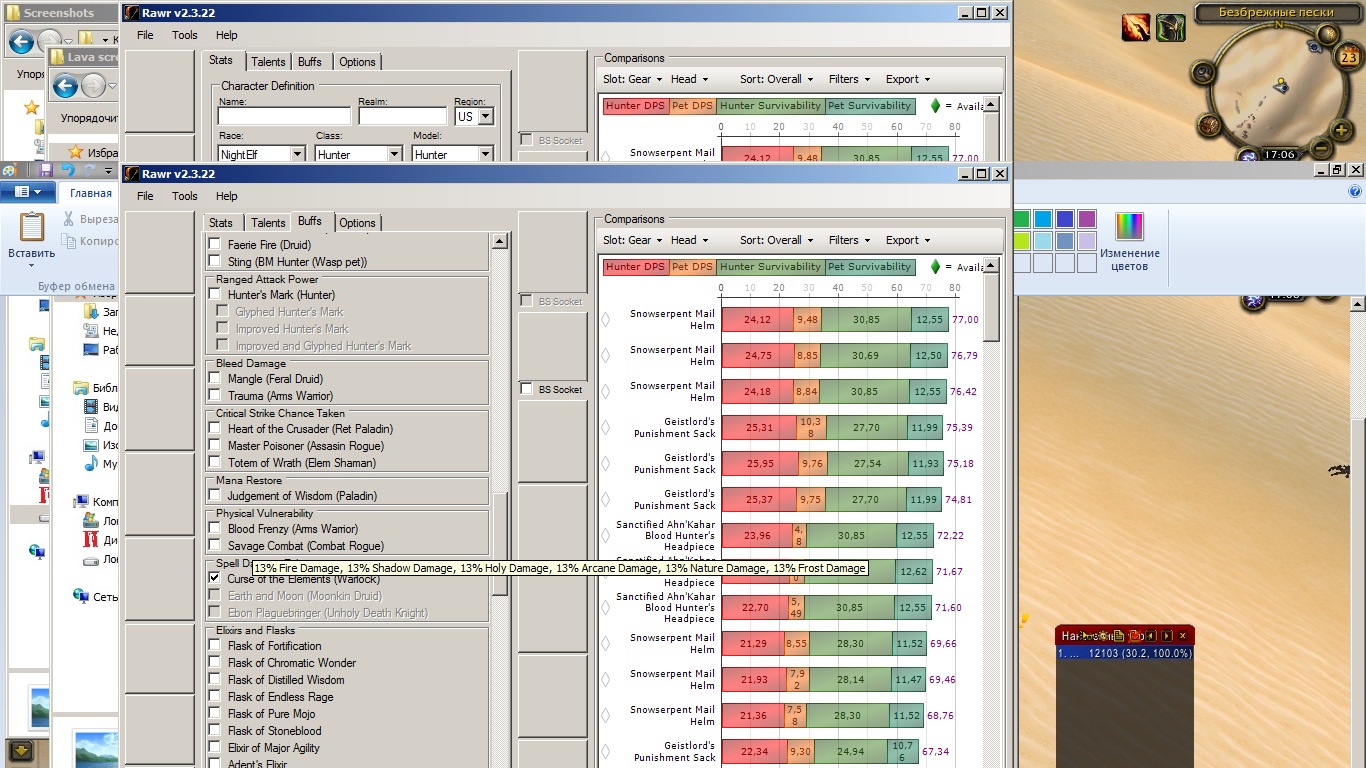Open the Edit colors rainbow icon

tap(1129, 227)
